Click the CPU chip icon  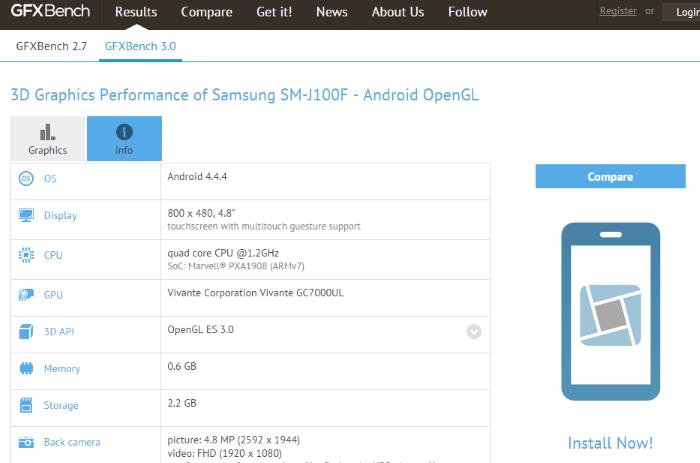(x=26, y=255)
